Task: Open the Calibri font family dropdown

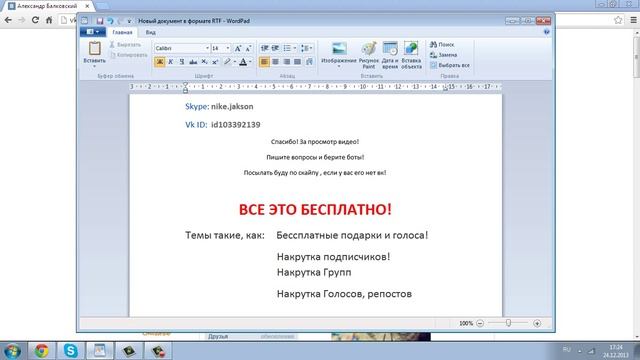Action: (207, 48)
